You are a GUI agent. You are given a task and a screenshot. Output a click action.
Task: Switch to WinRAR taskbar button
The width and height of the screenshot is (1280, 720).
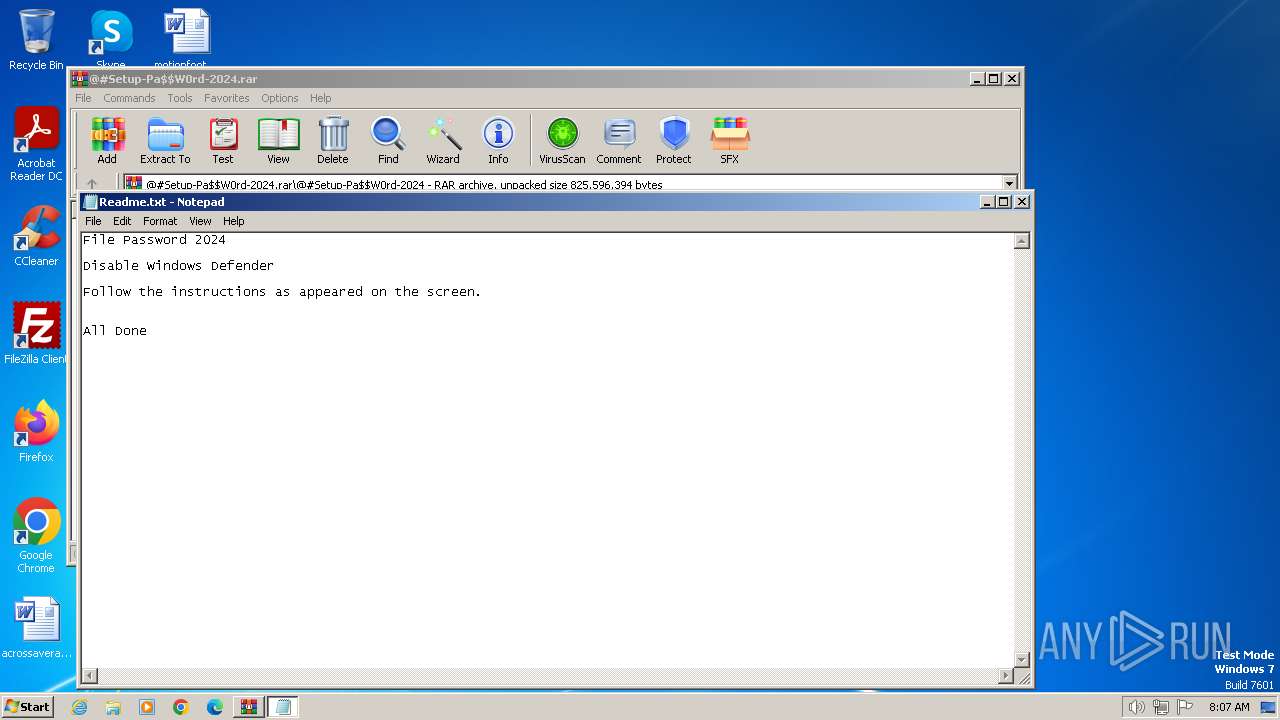point(249,707)
